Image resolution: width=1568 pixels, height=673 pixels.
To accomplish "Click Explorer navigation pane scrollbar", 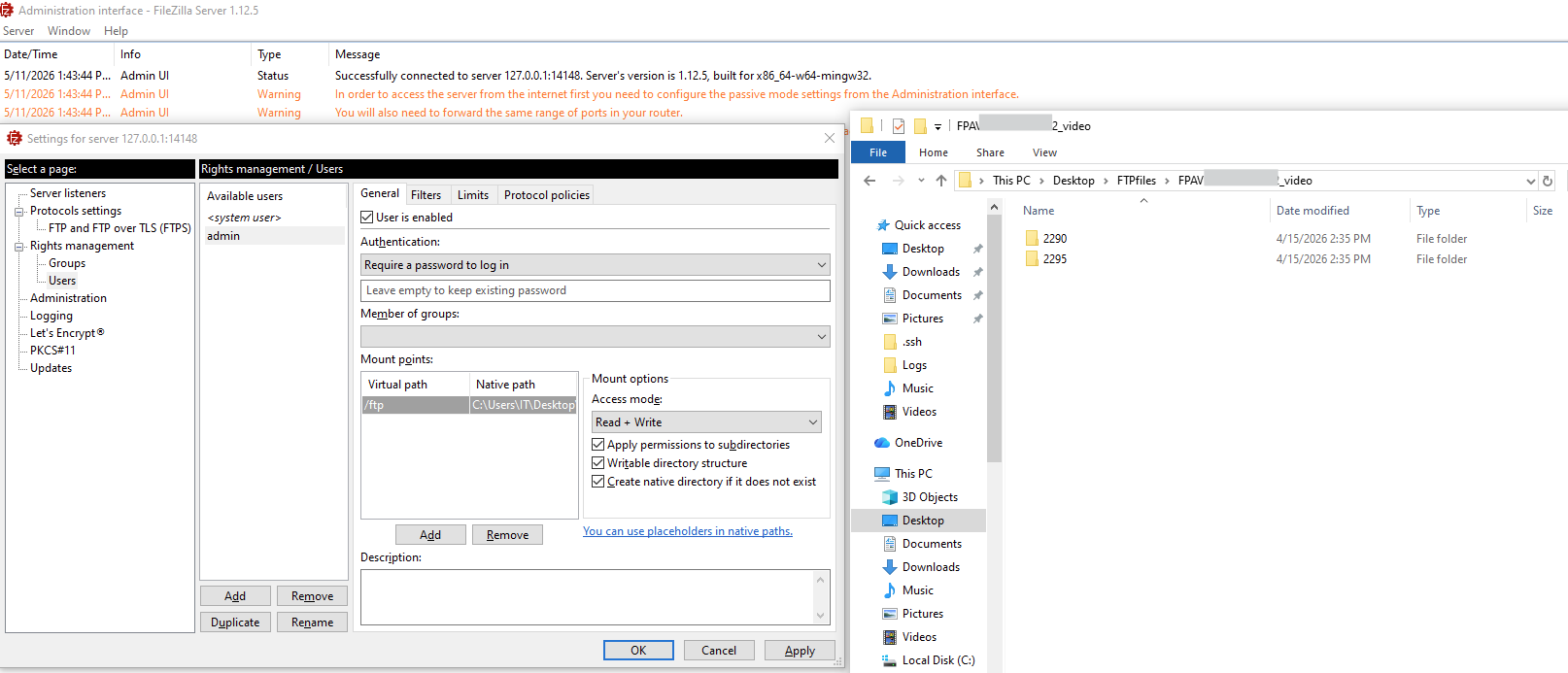I will [994, 340].
